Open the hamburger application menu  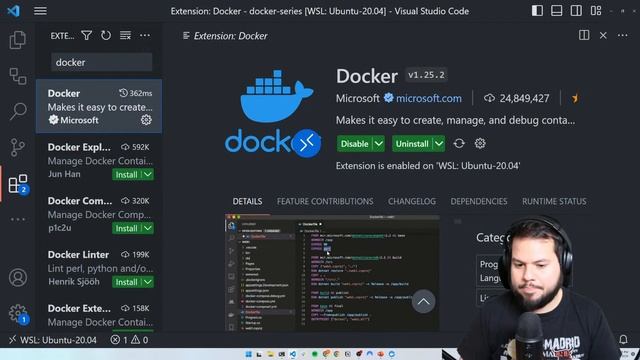tap(40, 11)
